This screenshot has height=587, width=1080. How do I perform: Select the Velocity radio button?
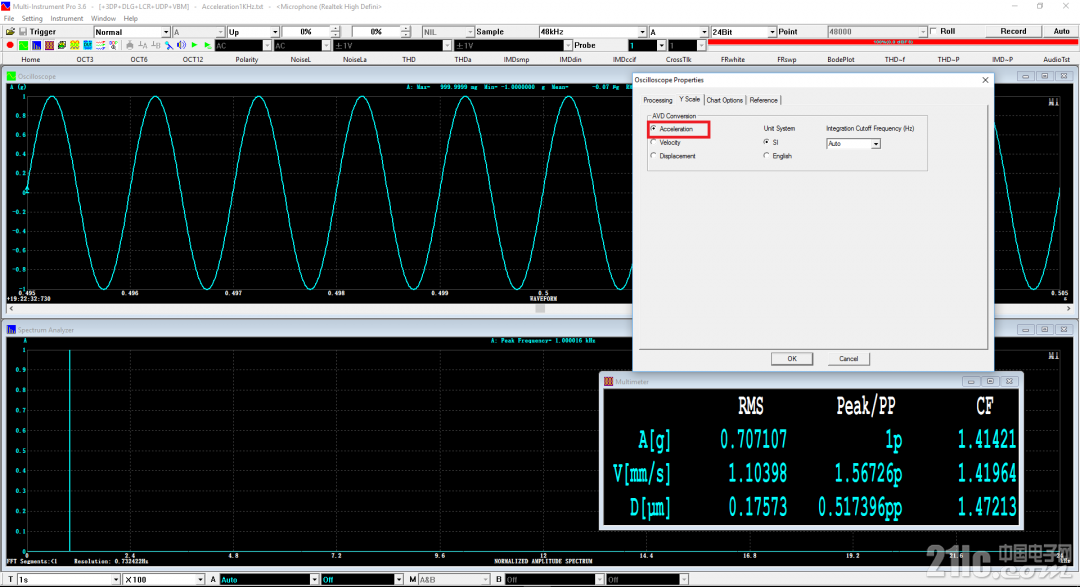pos(654,143)
